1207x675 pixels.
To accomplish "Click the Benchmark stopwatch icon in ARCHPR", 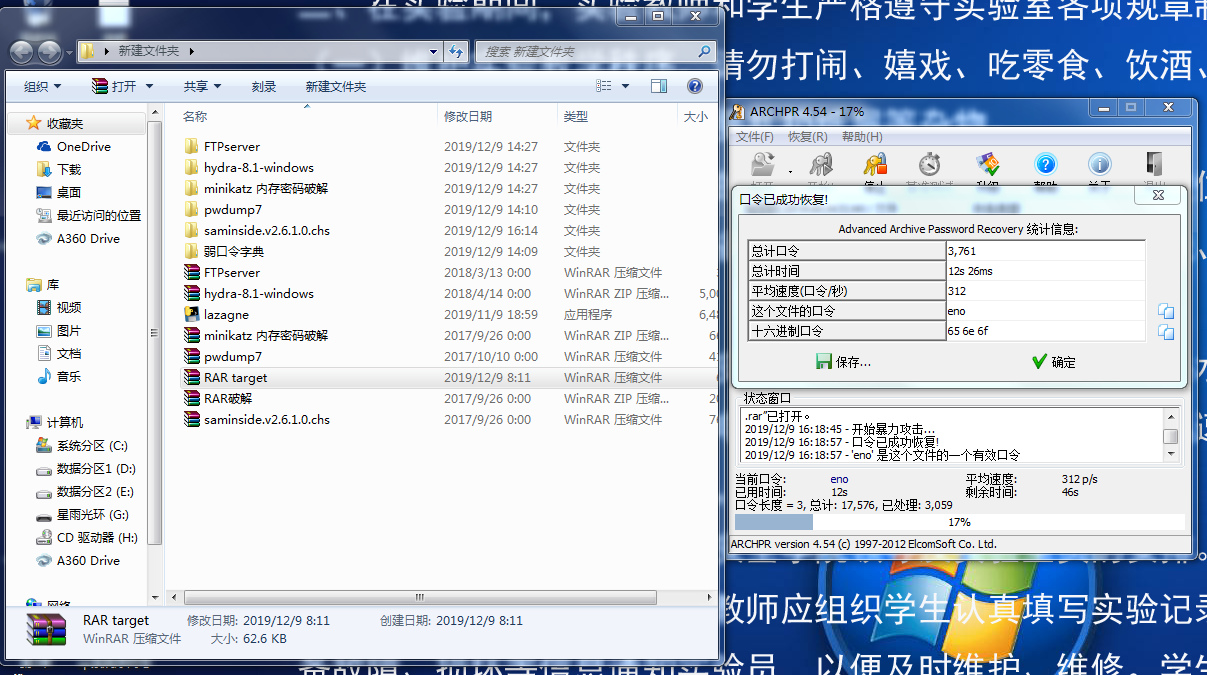I will point(930,165).
